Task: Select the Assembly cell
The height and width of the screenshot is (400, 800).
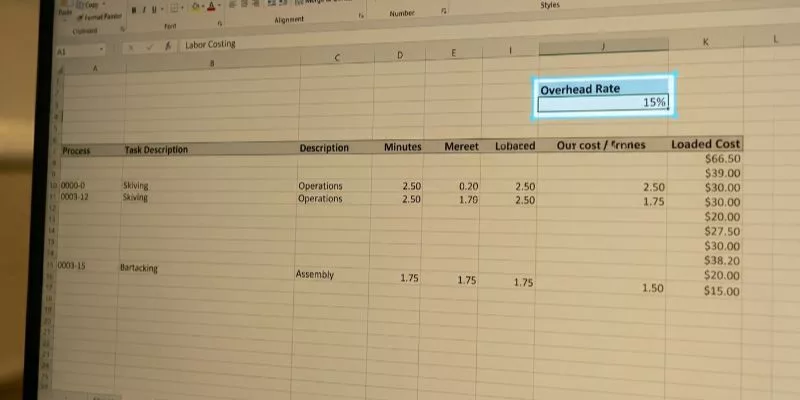Action: (x=331, y=274)
